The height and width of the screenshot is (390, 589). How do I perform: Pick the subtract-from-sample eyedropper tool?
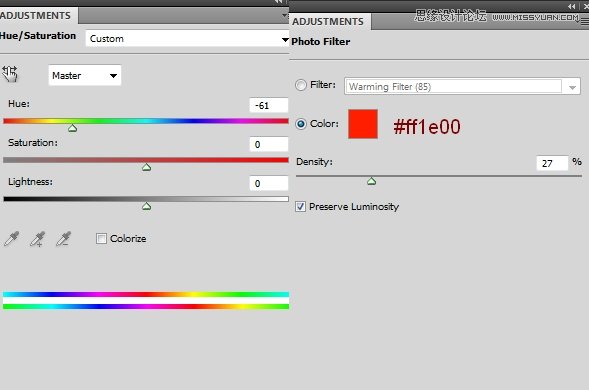click(x=63, y=239)
